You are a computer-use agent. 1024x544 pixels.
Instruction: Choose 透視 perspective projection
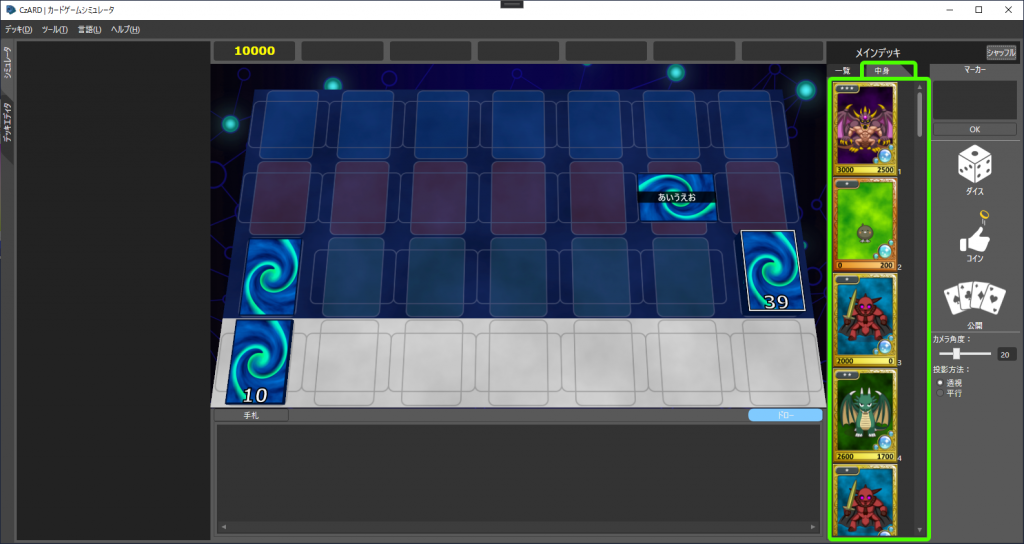(x=940, y=383)
